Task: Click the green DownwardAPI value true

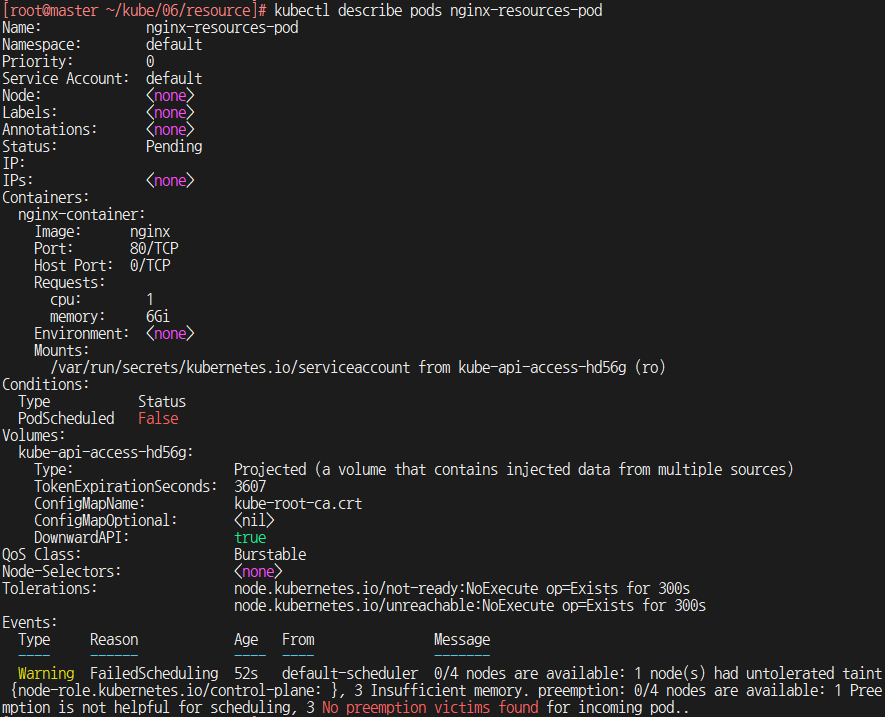Action: (x=250, y=537)
